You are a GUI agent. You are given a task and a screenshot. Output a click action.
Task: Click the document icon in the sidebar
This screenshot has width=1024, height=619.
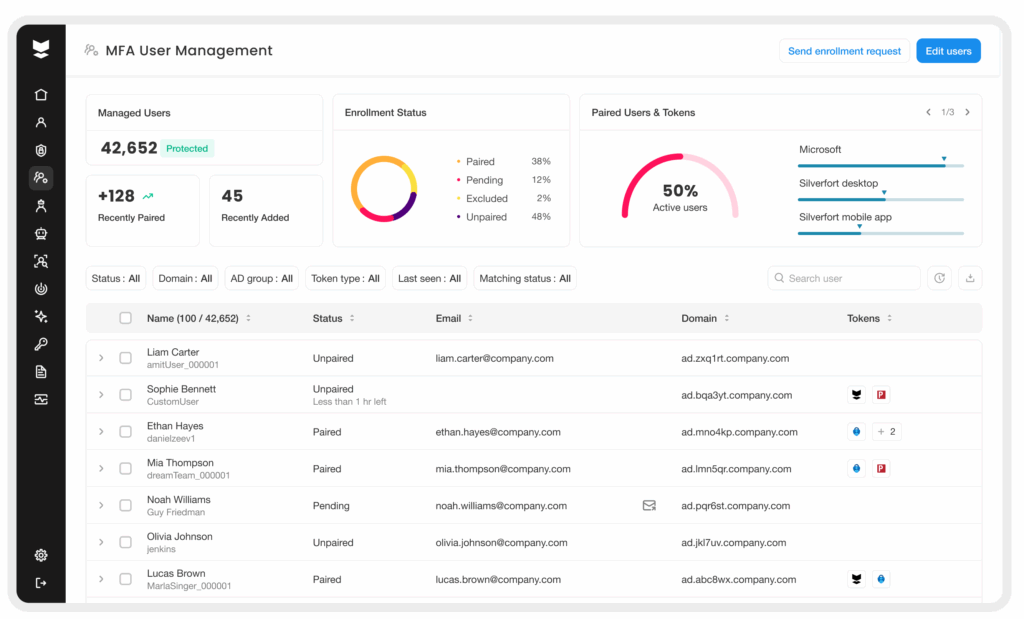[x=41, y=372]
